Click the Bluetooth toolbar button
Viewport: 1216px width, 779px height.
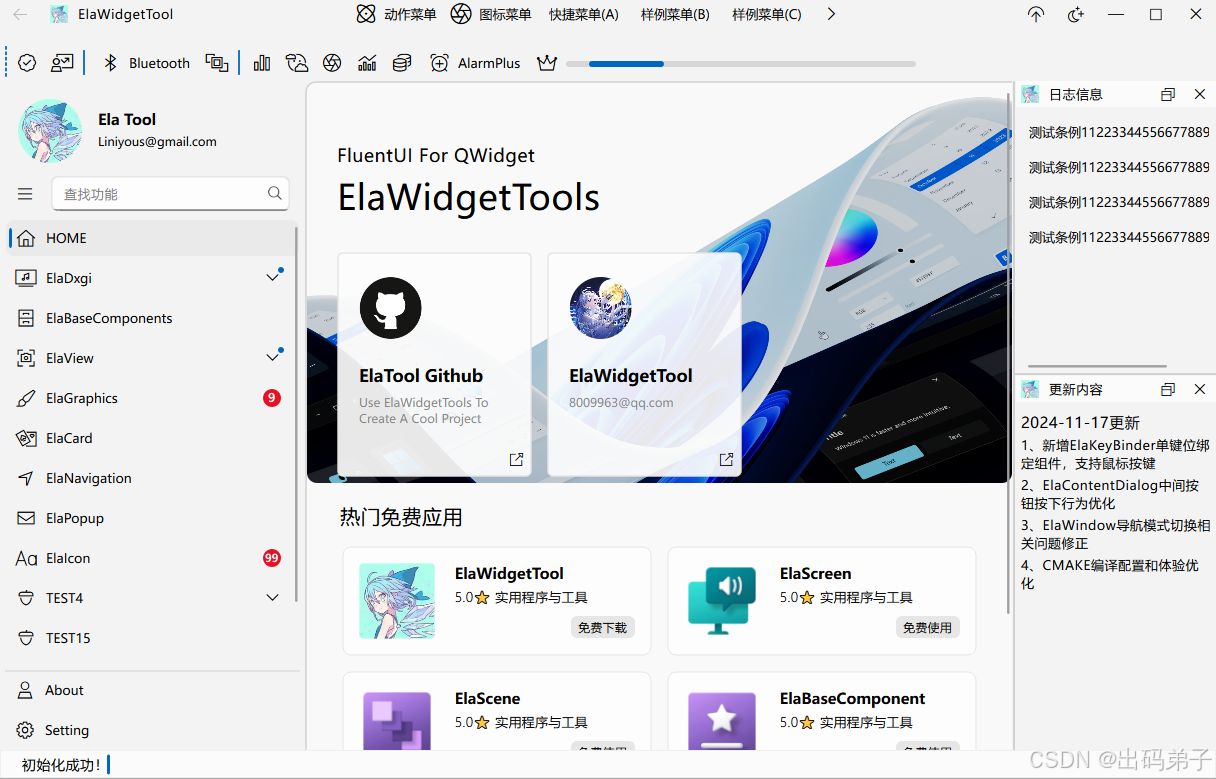147,63
